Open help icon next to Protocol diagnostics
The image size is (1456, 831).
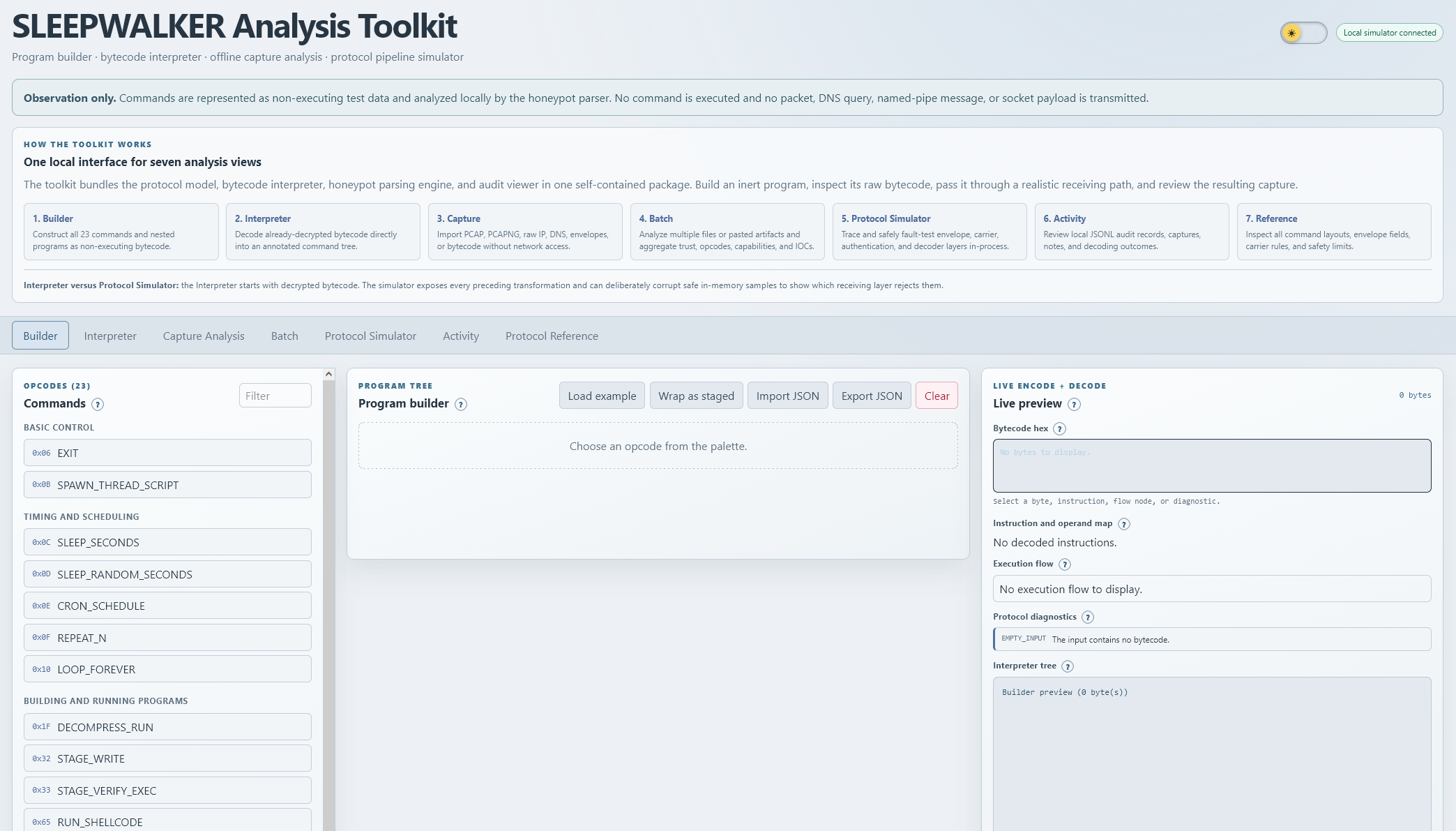point(1088,617)
